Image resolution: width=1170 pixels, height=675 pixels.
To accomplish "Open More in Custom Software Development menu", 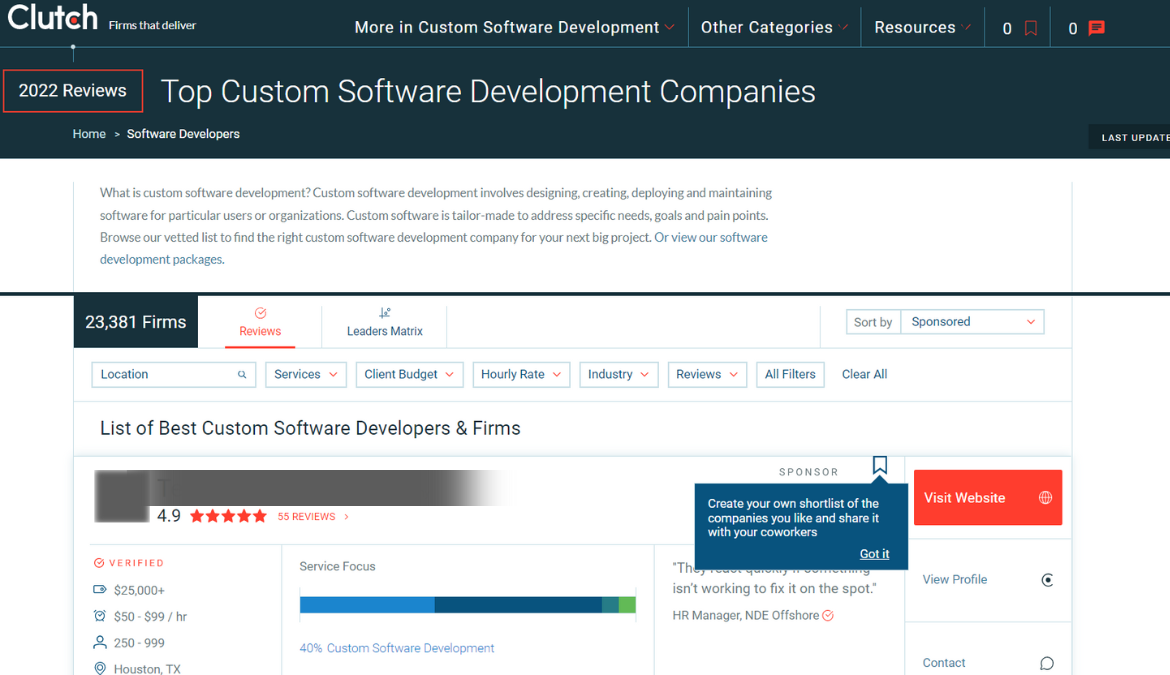I will pos(514,28).
